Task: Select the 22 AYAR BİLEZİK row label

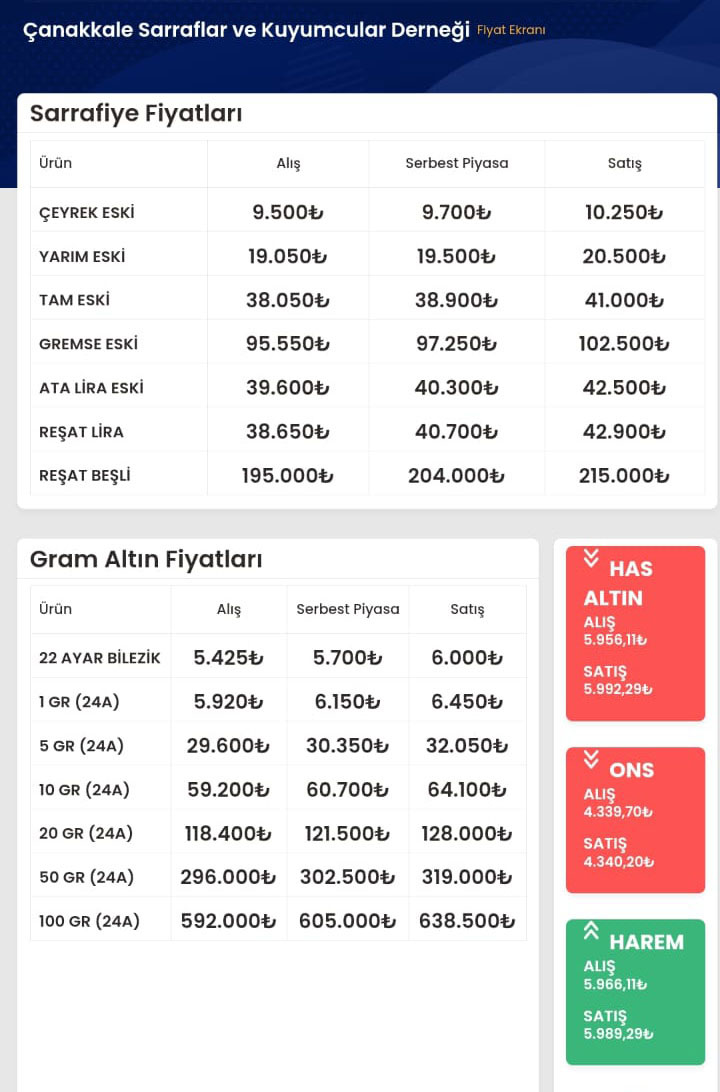Action: point(100,658)
